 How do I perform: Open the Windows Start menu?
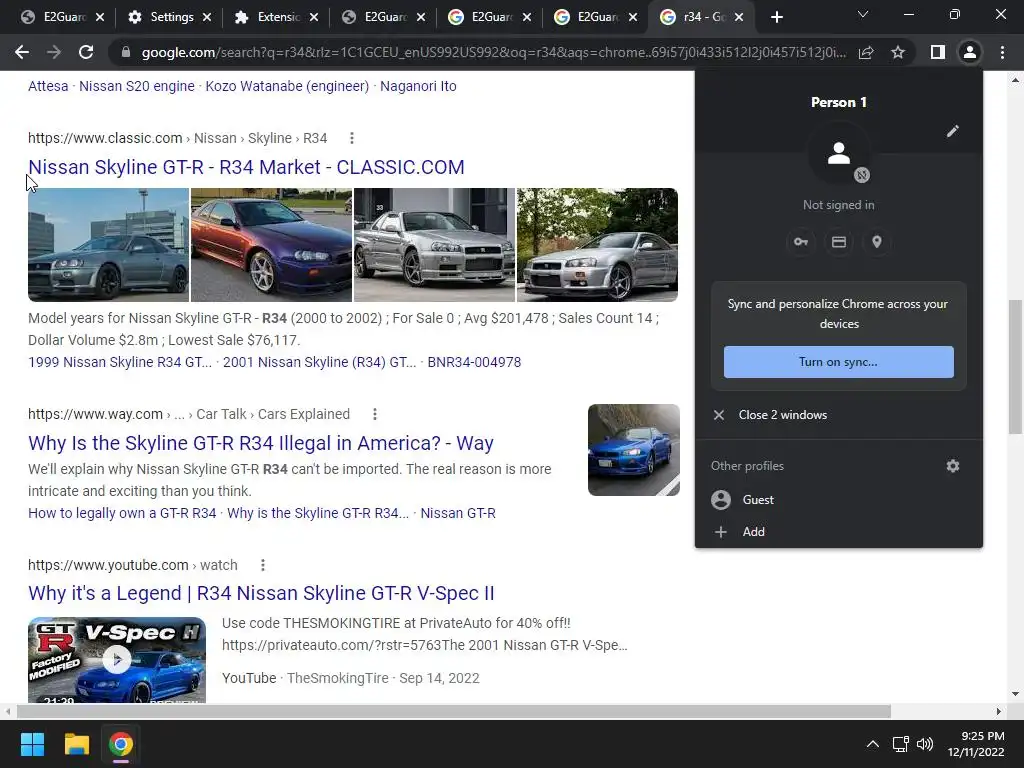(32, 744)
